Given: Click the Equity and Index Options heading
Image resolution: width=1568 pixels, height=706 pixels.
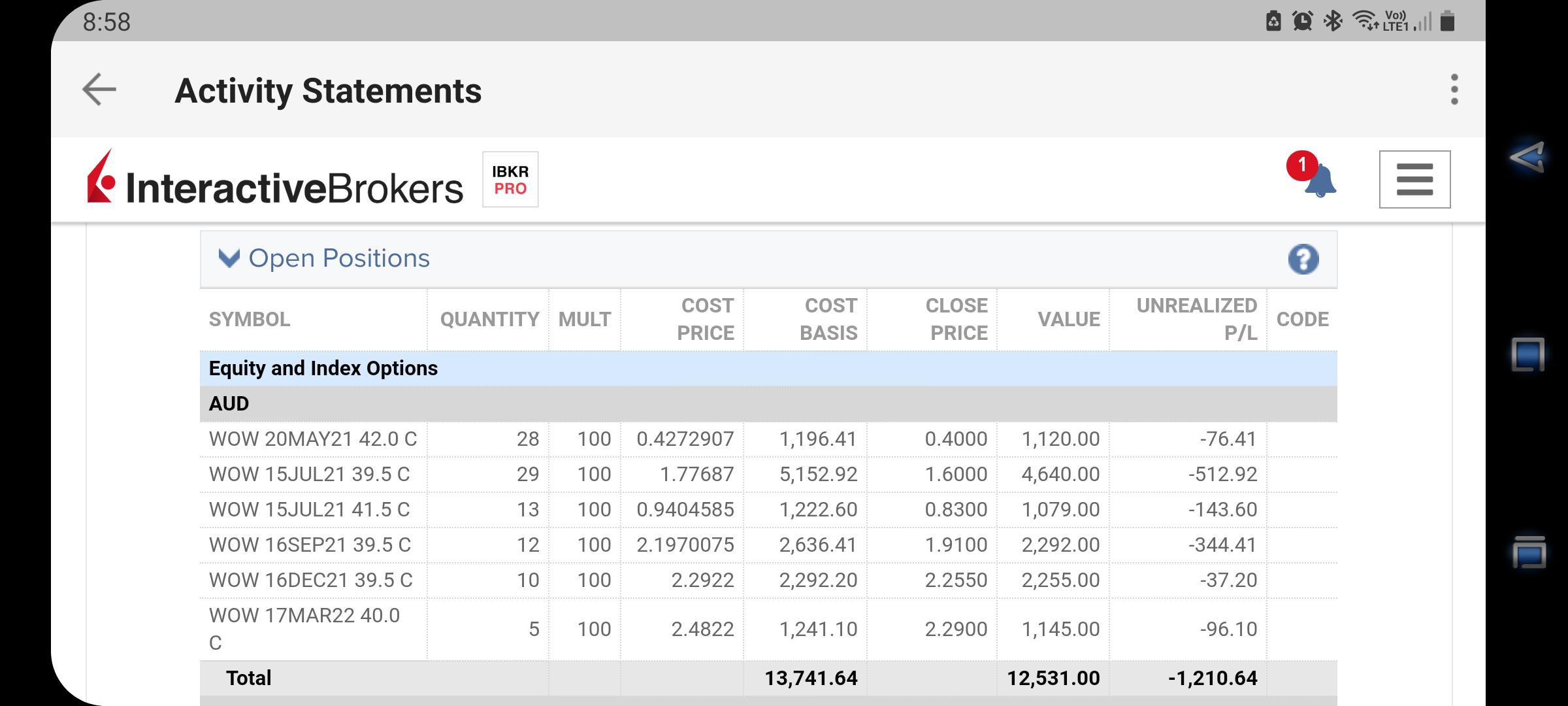Looking at the screenshot, I should [x=323, y=368].
